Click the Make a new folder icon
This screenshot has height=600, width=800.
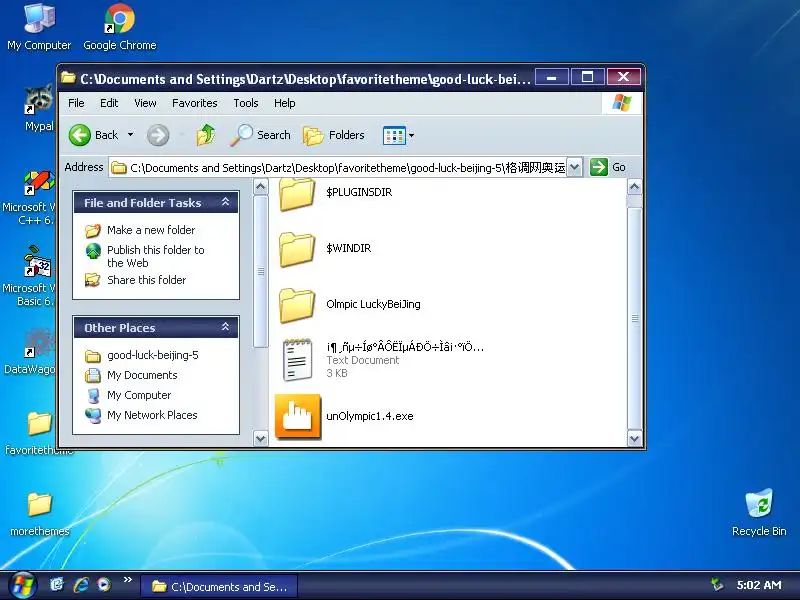[93, 231]
